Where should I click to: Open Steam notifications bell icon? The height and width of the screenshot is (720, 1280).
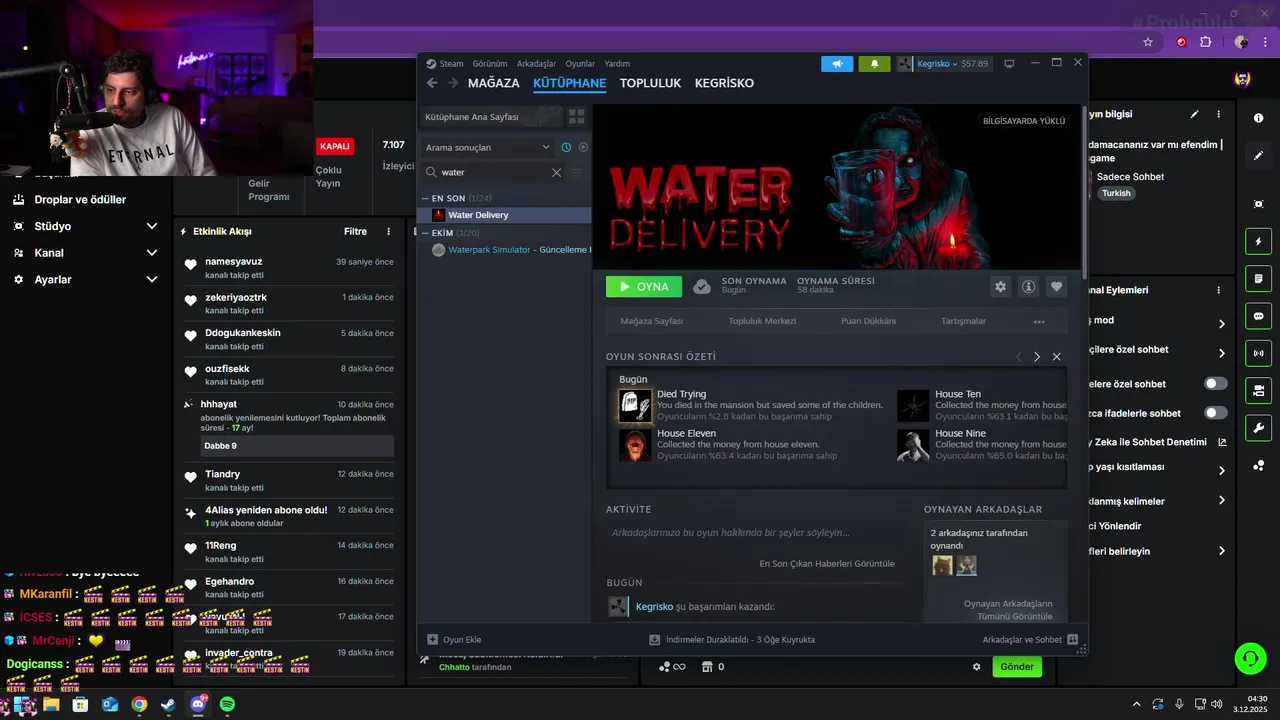click(x=874, y=64)
